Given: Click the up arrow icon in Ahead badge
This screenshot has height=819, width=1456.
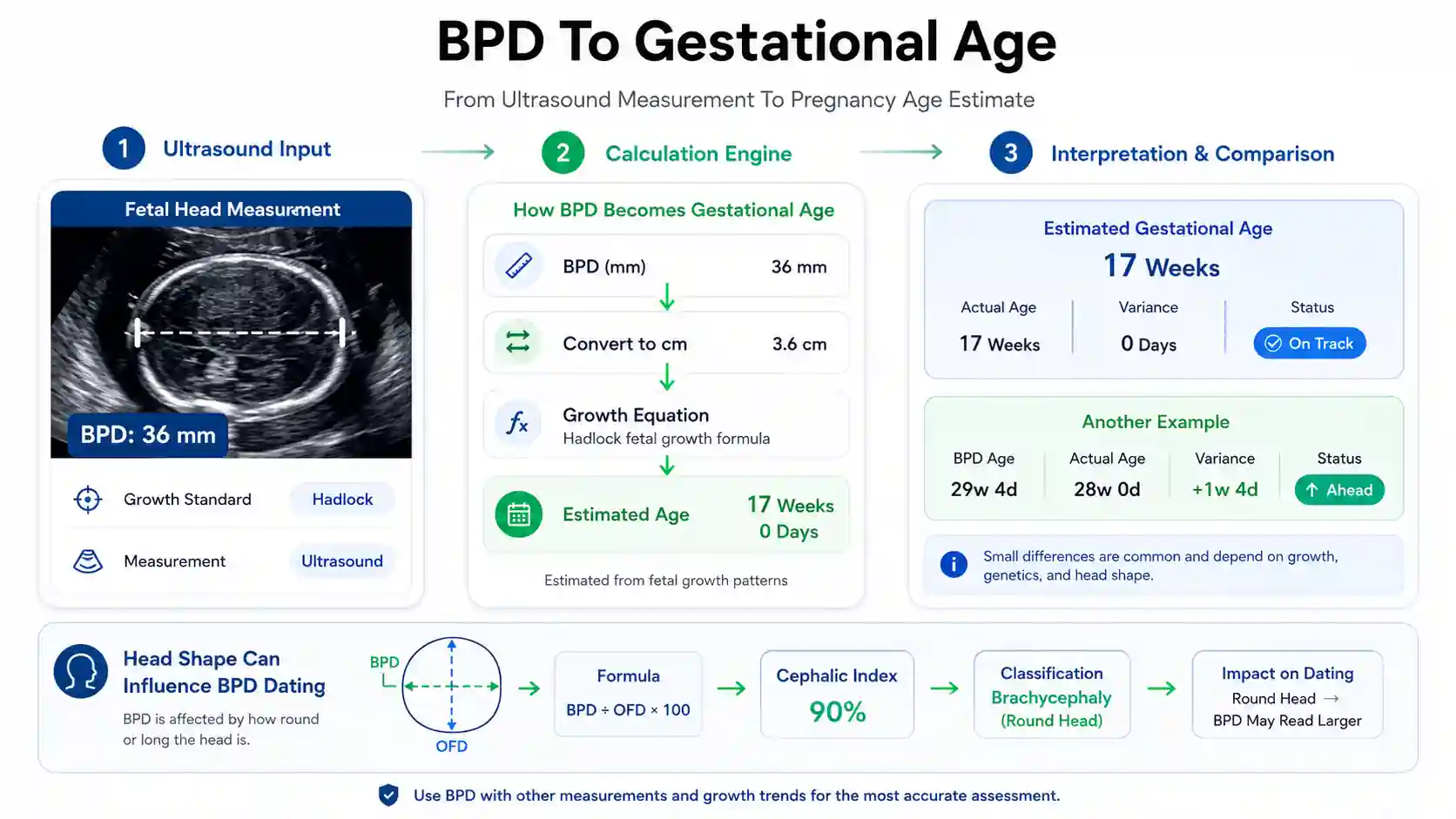Looking at the screenshot, I should click(x=1311, y=490).
